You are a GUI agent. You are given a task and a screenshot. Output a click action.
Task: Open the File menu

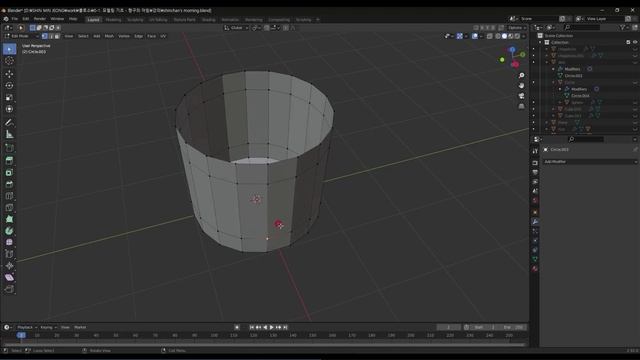click(15, 19)
